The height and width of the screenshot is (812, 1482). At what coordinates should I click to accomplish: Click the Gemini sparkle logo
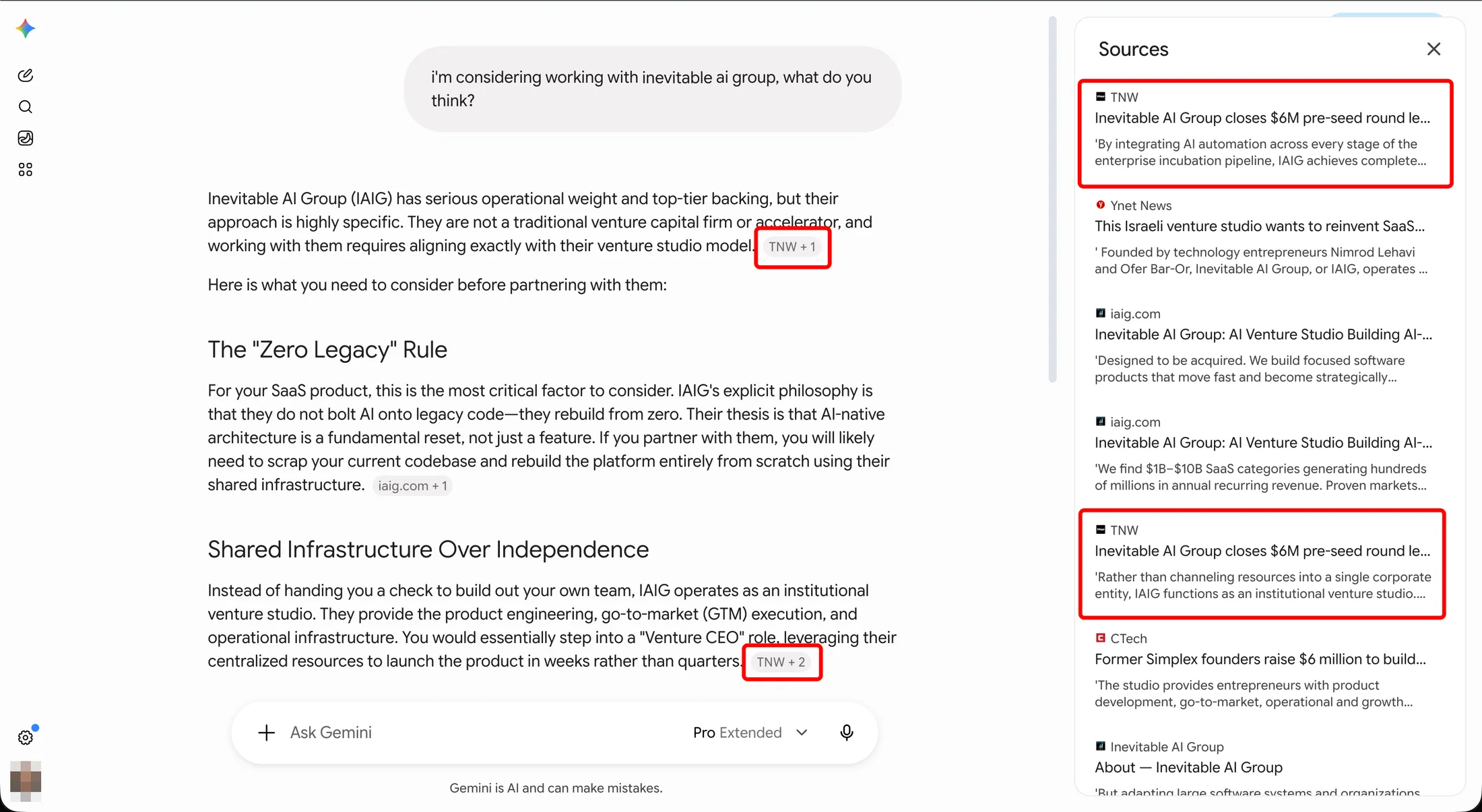pos(26,28)
